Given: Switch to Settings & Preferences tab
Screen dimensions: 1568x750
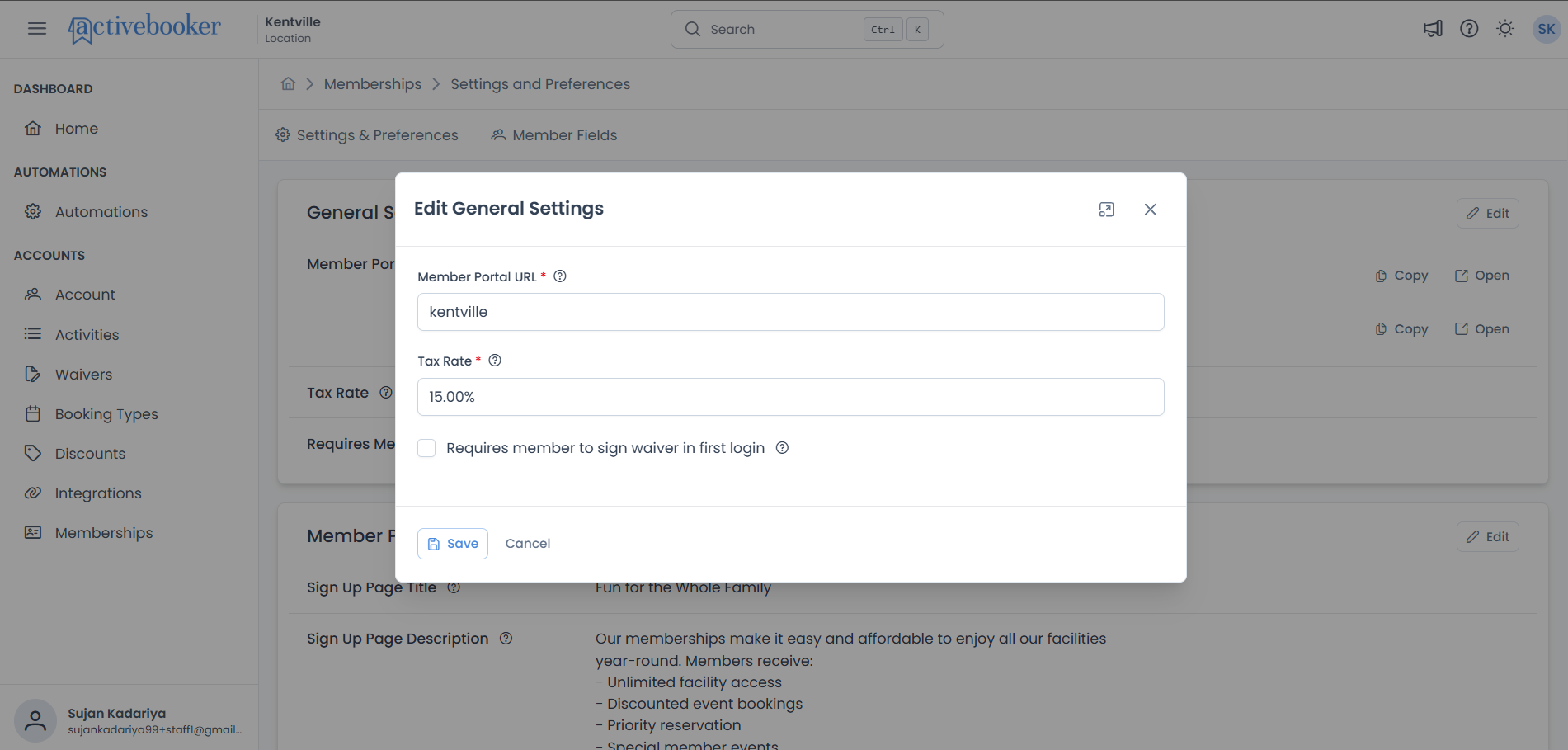Looking at the screenshot, I should click(x=367, y=135).
